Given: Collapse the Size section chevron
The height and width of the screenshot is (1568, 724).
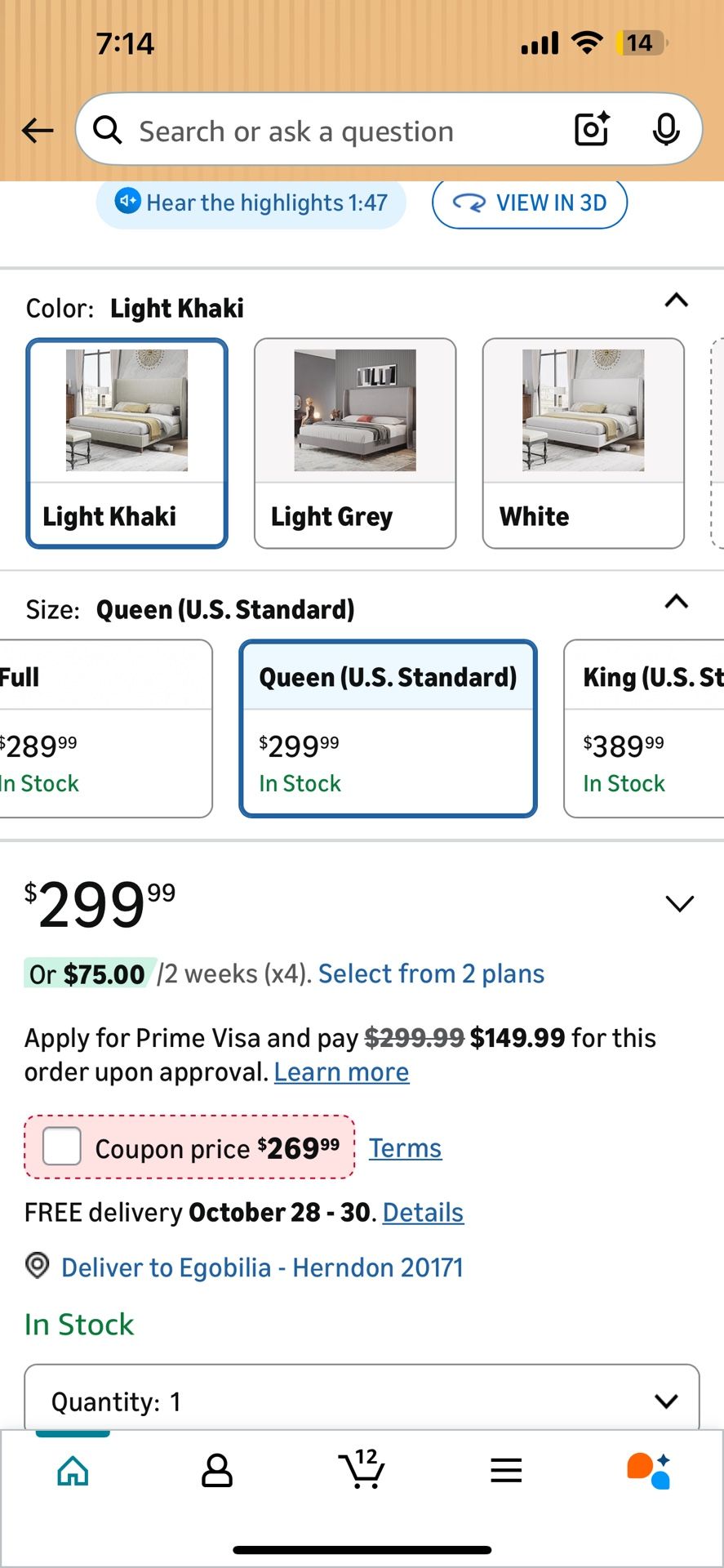Looking at the screenshot, I should click(677, 602).
